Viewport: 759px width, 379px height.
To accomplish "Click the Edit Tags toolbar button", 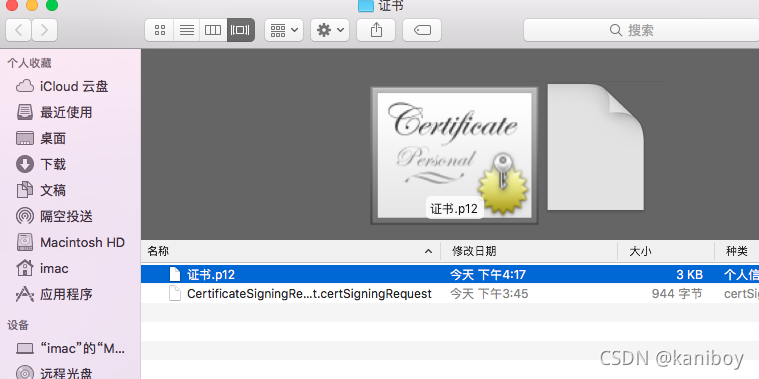I will [422, 30].
